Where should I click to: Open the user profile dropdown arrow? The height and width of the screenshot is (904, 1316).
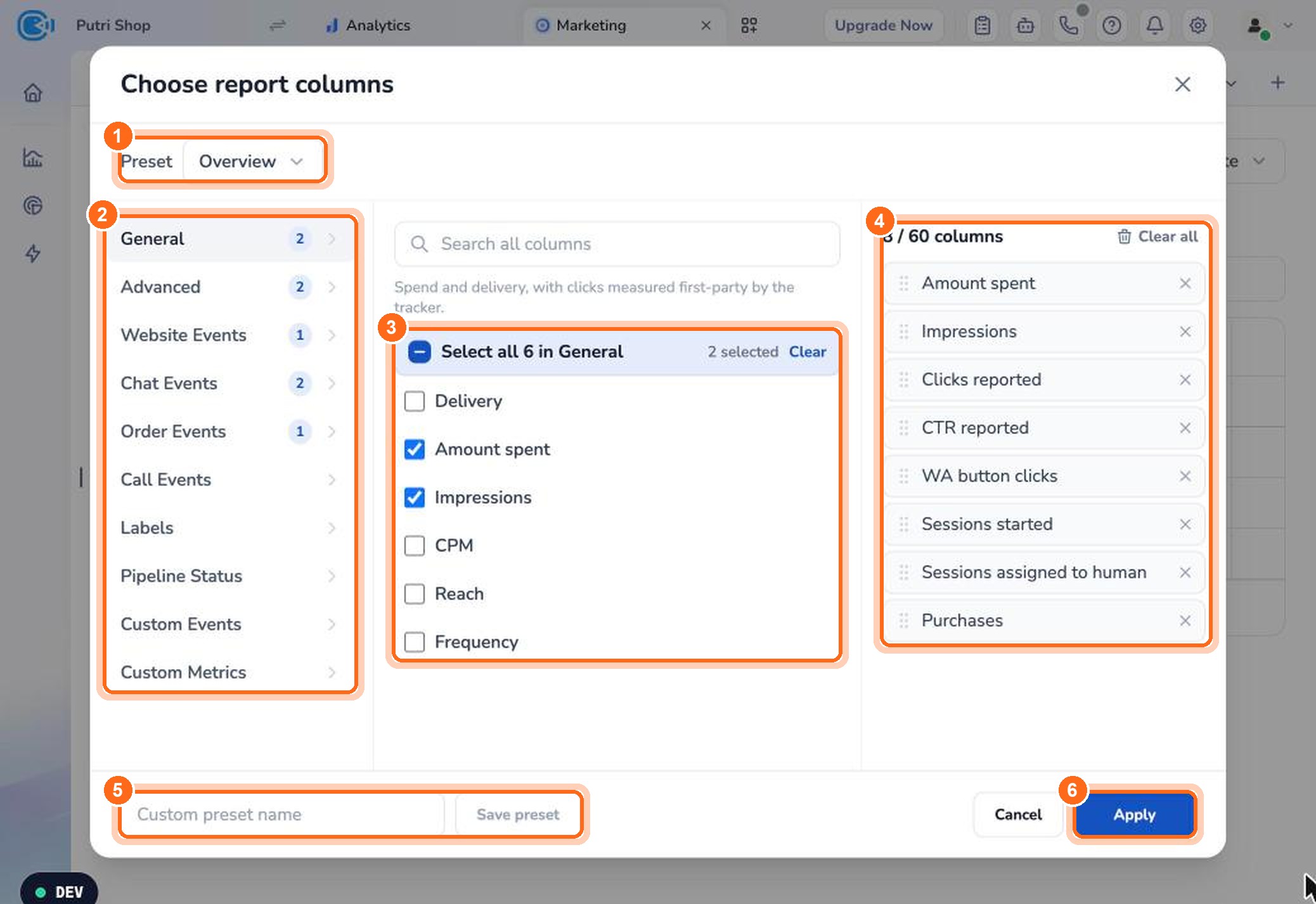click(x=1287, y=25)
